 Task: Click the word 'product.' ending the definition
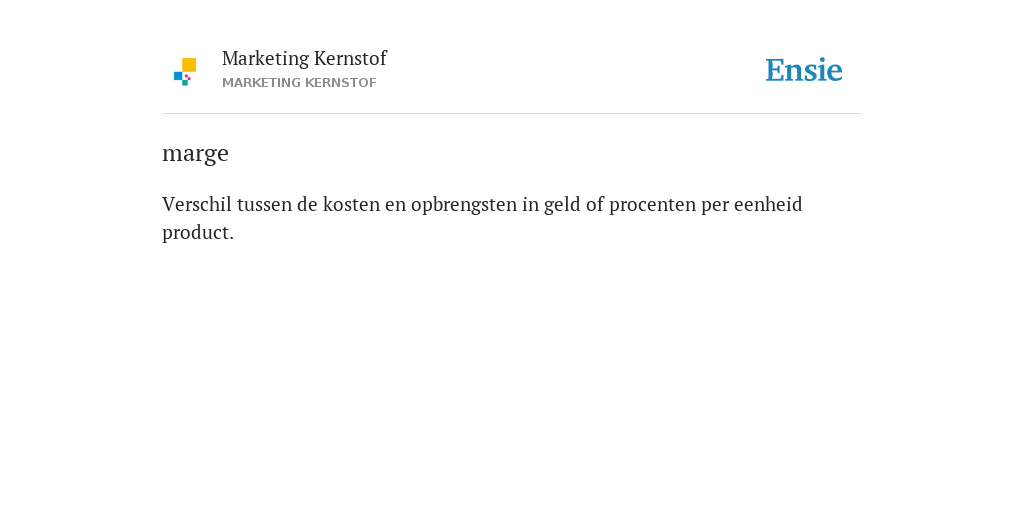pyautogui.click(x=198, y=234)
